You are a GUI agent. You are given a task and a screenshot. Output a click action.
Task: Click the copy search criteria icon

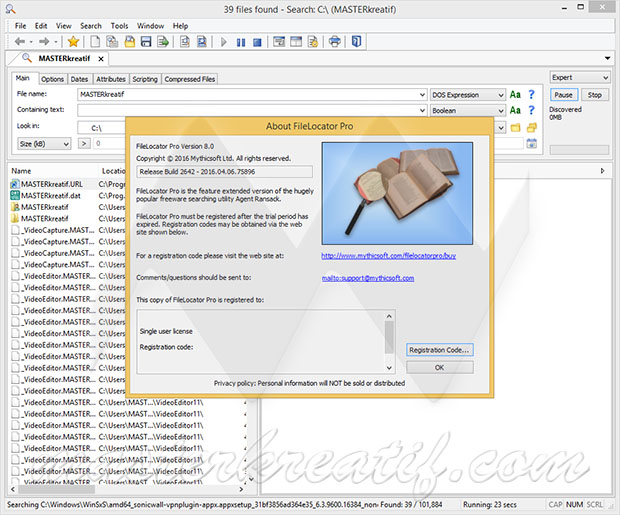click(x=112, y=42)
